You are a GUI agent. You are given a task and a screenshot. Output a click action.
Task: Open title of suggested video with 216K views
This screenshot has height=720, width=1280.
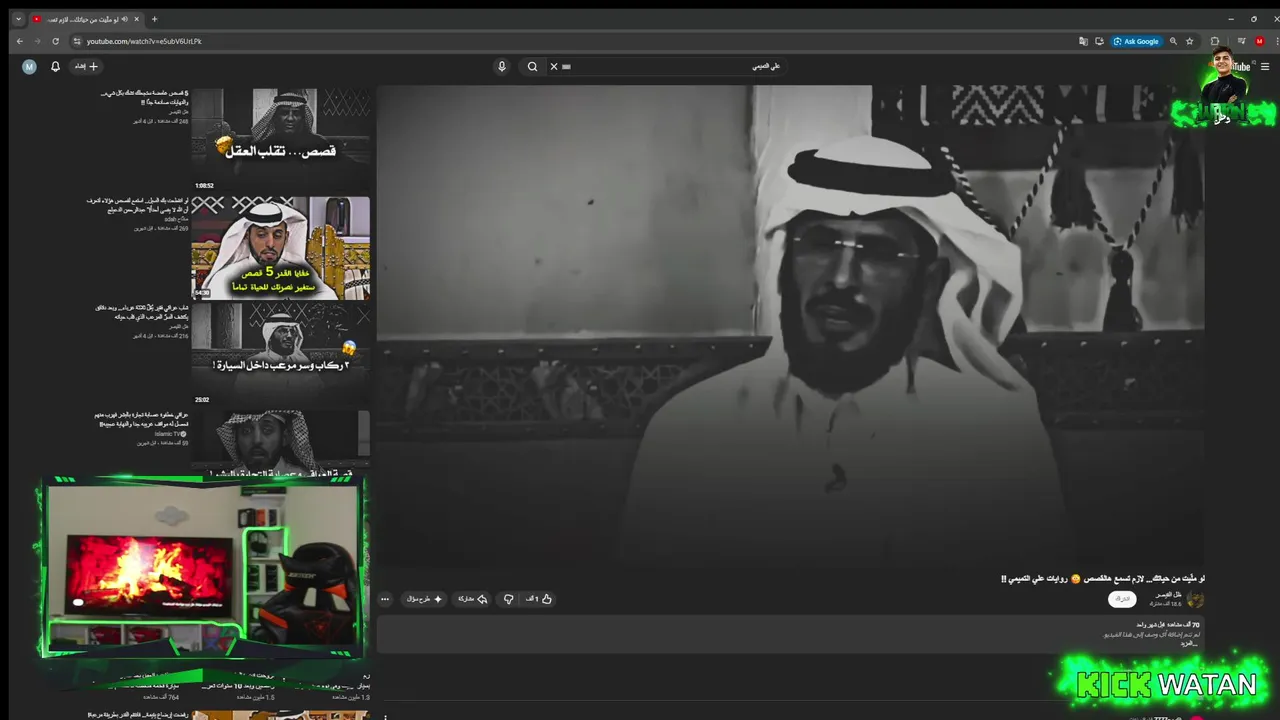click(142, 312)
